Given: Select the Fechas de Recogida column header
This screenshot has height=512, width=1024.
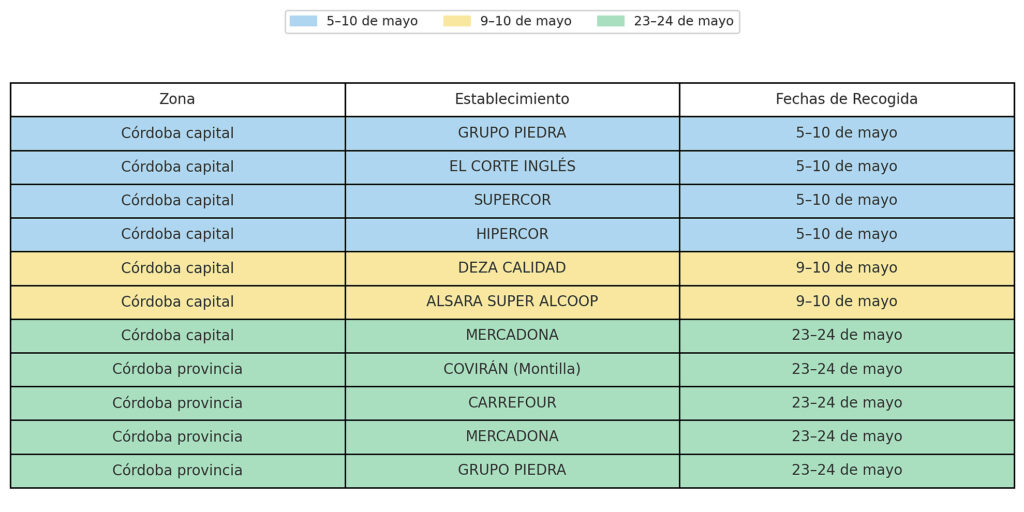Looking at the screenshot, I should [846, 99].
